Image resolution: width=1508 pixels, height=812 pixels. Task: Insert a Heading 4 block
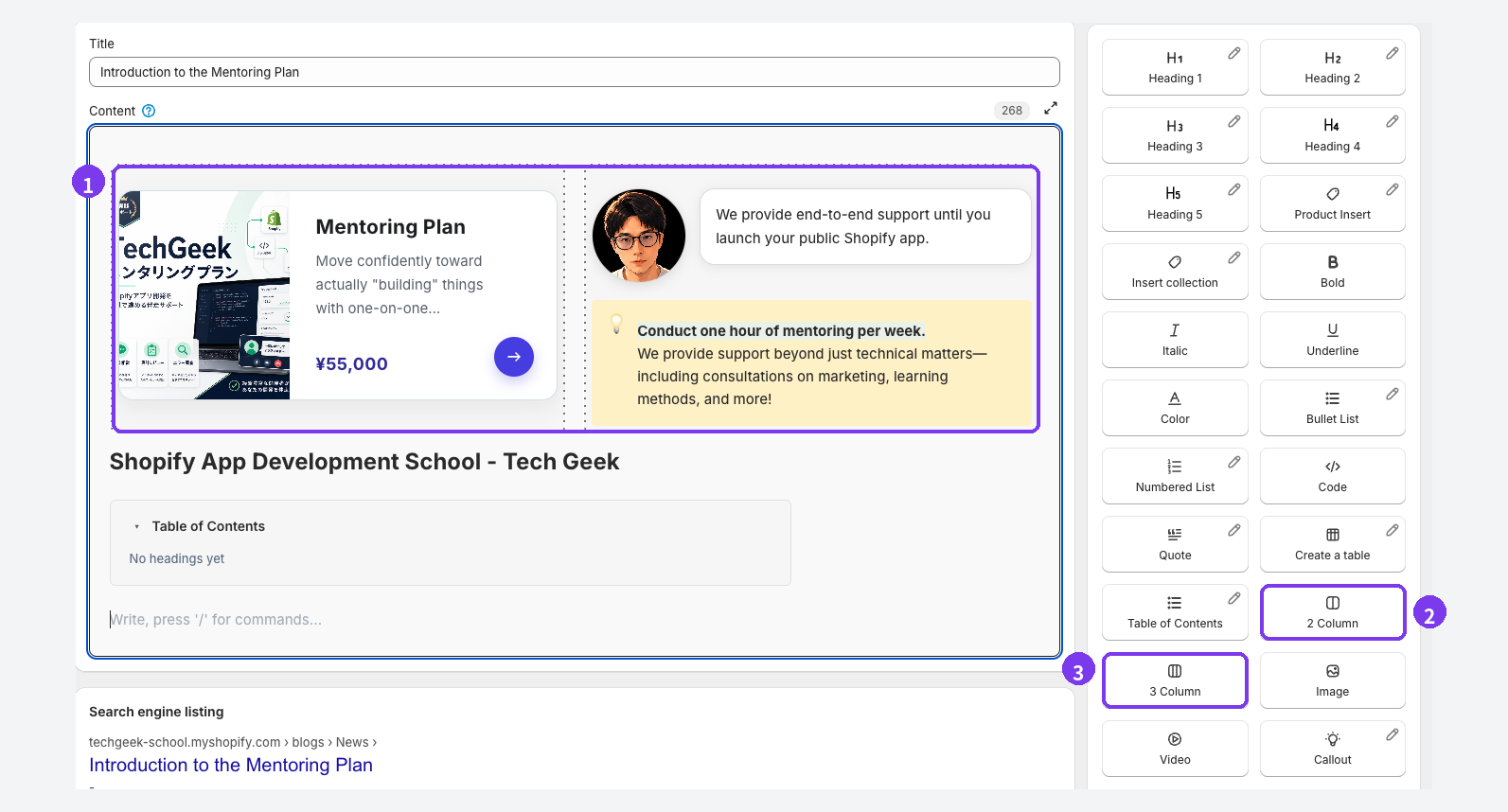click(1332, 135)
